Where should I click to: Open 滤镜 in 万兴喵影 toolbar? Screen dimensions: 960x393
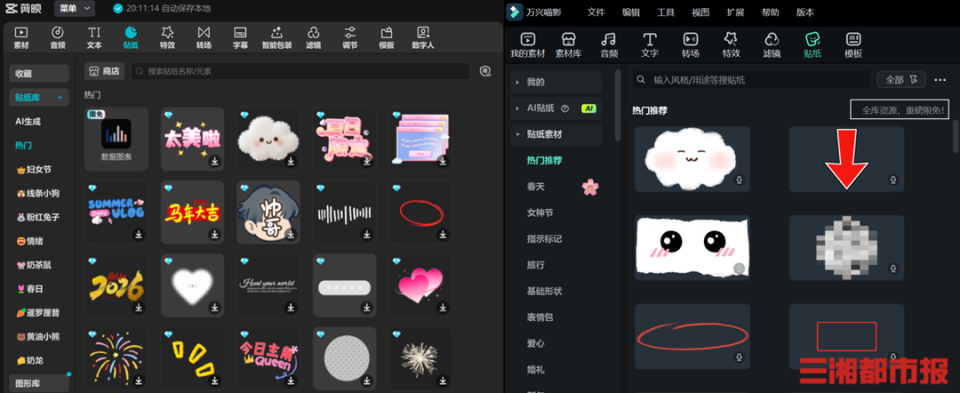click(771, 45)
